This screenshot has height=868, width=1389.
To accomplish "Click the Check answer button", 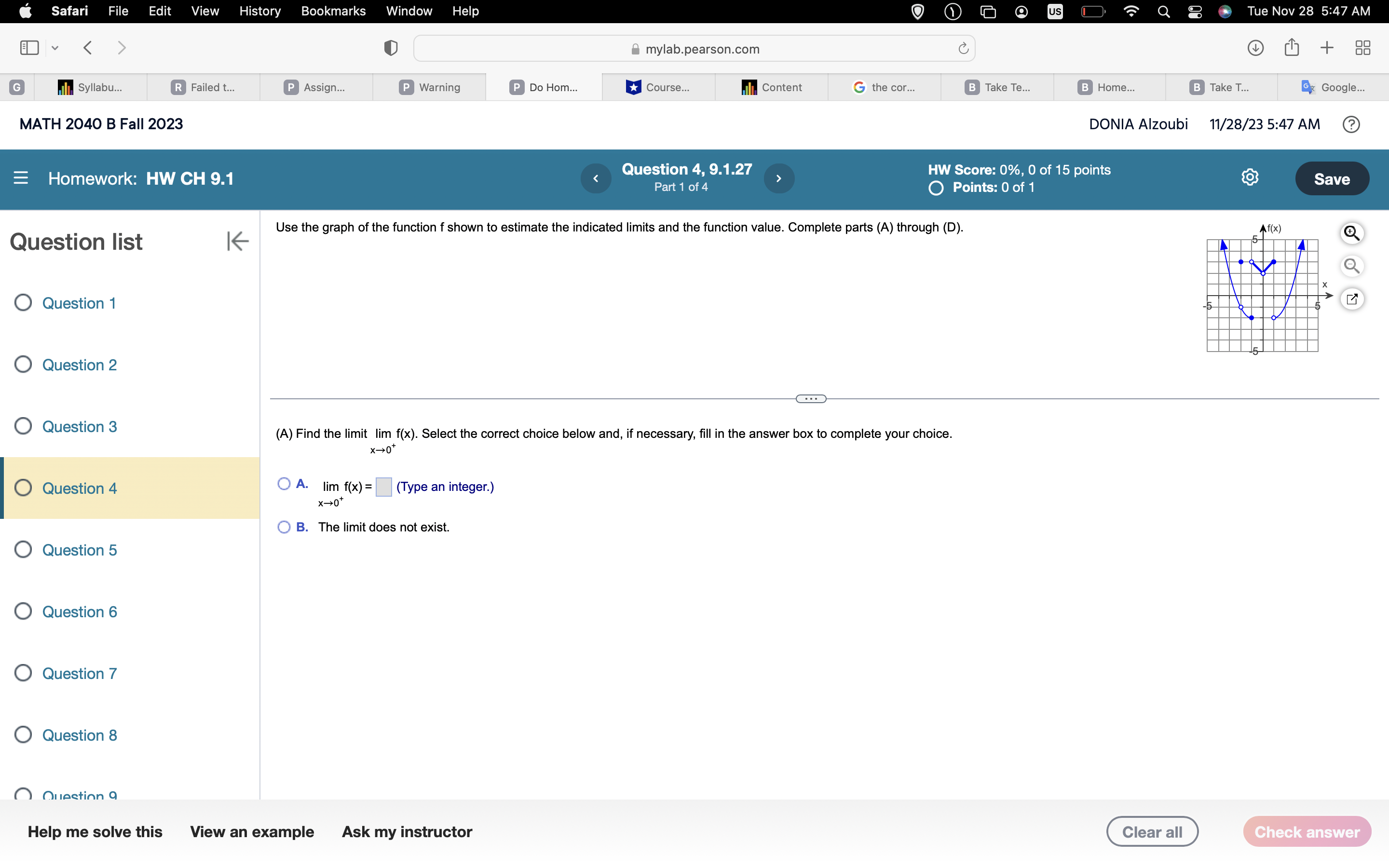I will (x=1306, y=831).
